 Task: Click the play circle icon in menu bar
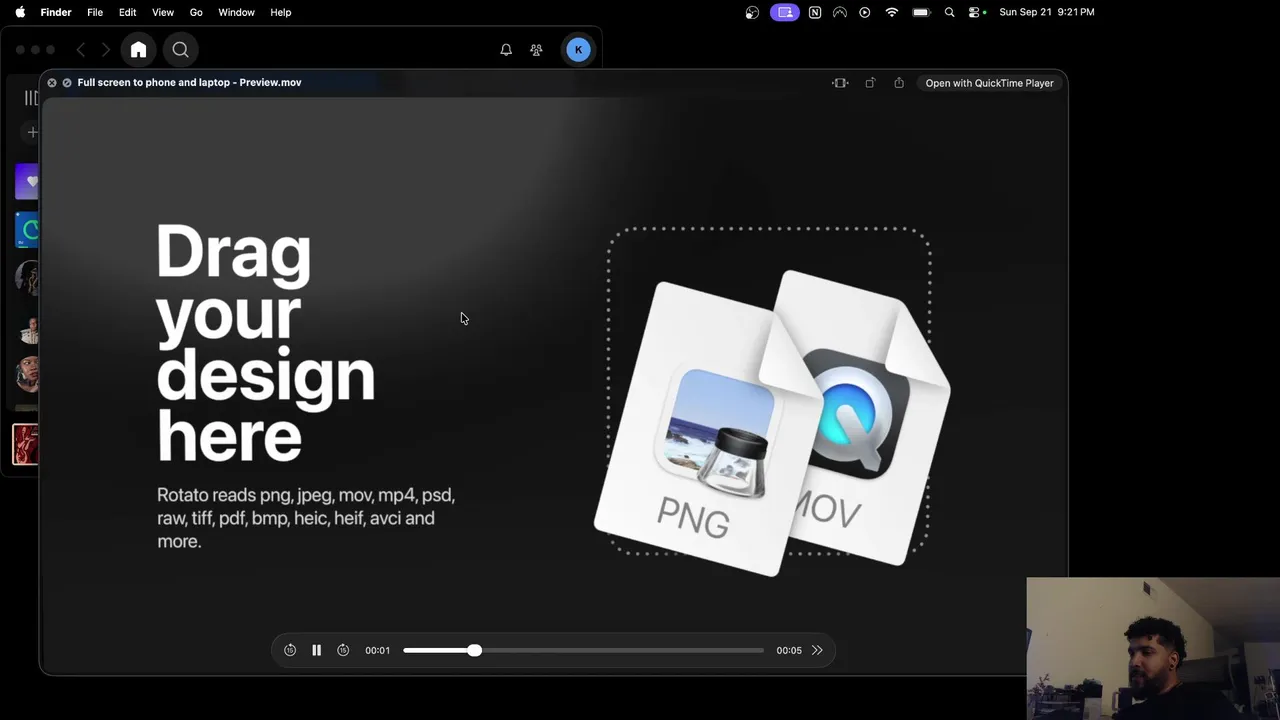[x=865, y=12]
